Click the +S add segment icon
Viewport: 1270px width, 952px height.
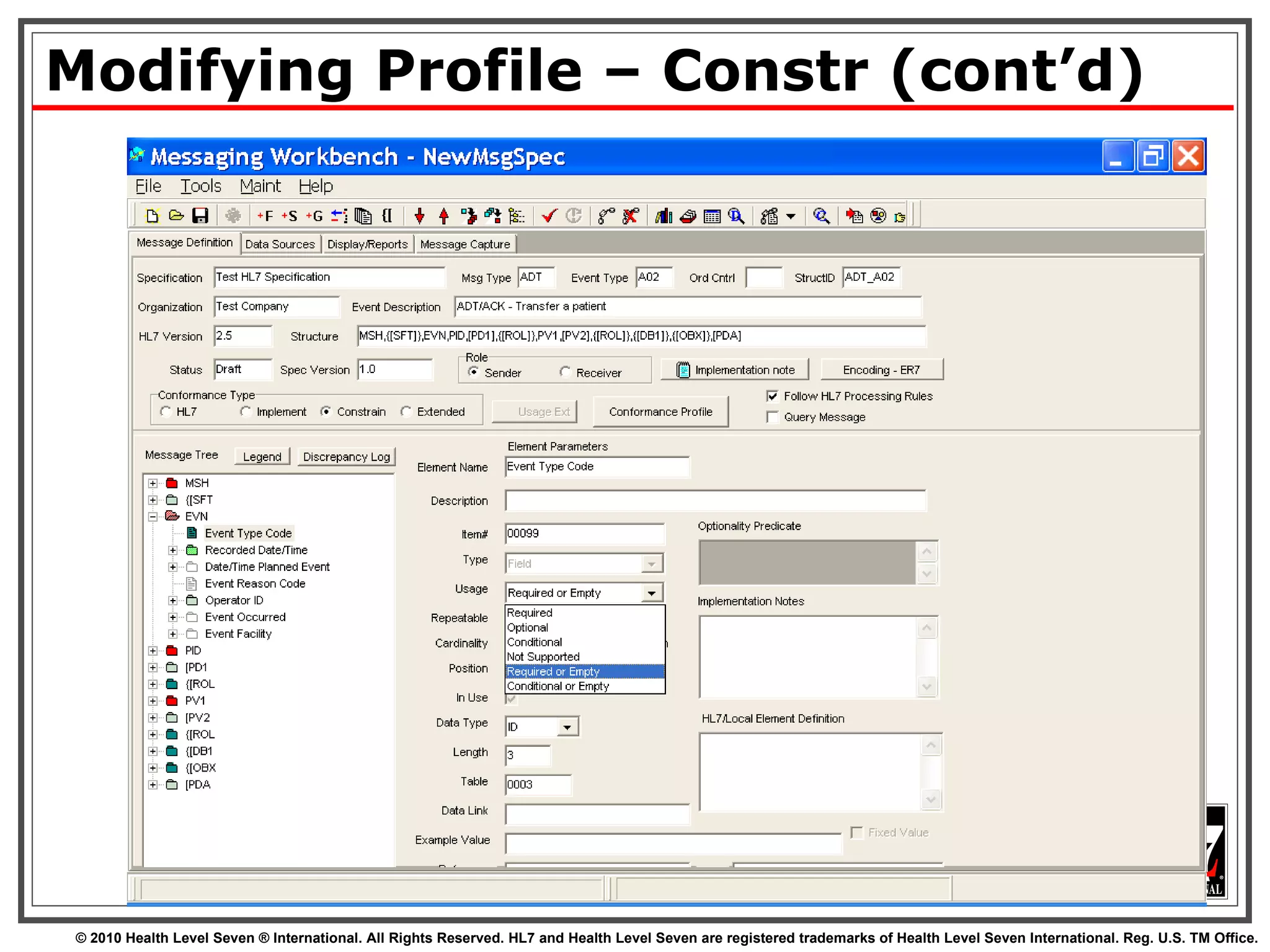pos(289,216)
